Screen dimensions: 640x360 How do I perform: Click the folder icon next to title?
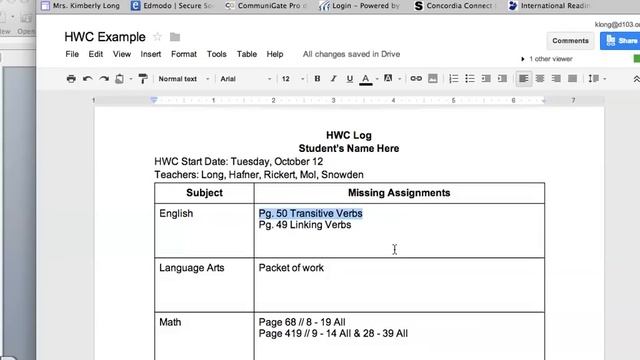pos(175,37)
